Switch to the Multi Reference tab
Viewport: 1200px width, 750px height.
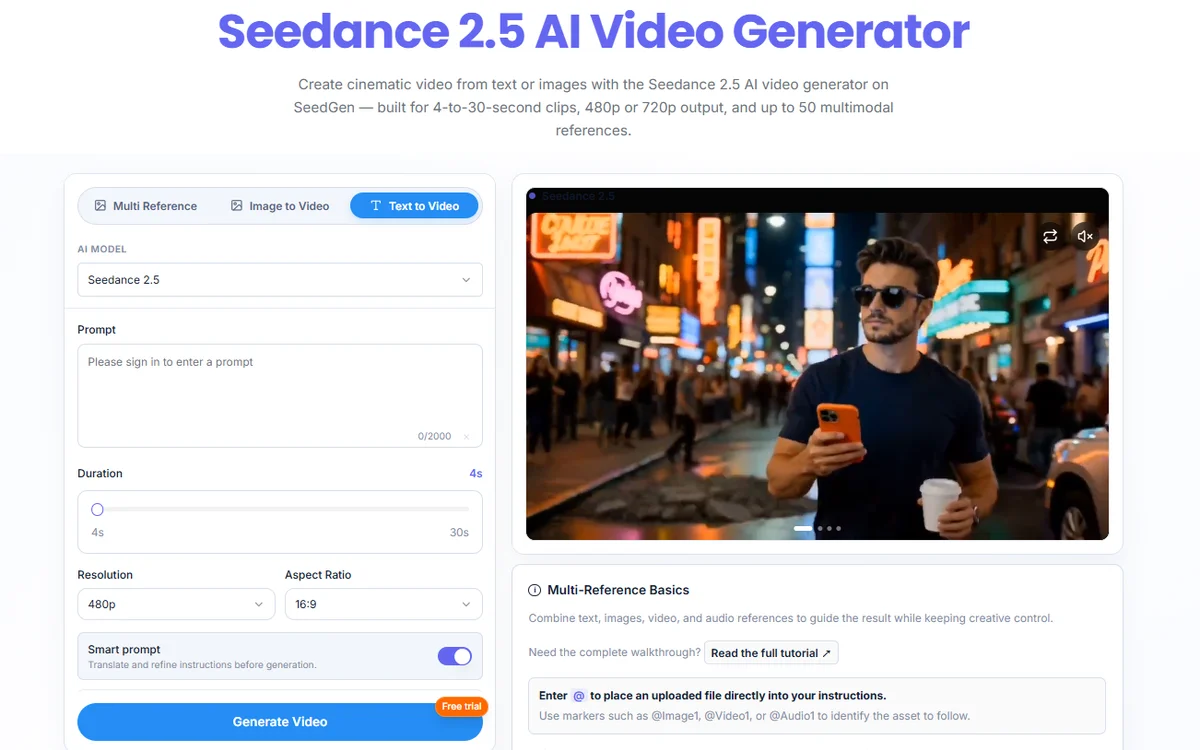point(146,206)
